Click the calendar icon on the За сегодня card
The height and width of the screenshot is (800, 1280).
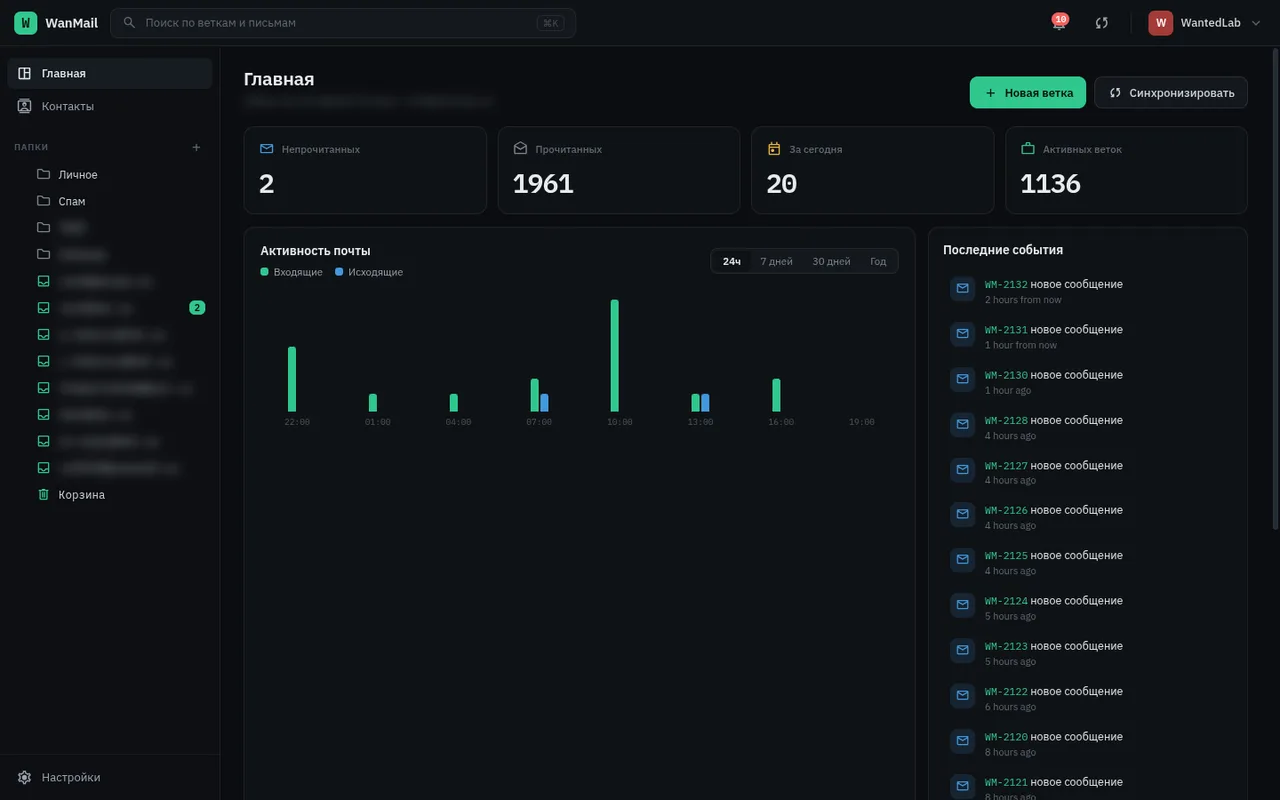pos(774,149)
